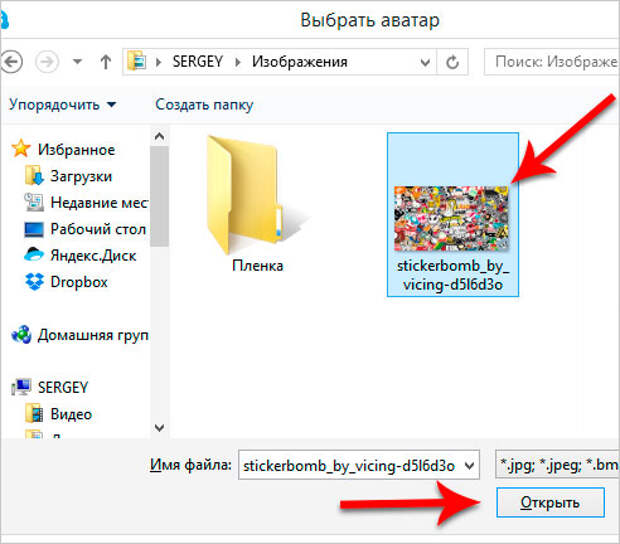
Task: Open Загрузки in the sidebar
Action: (x=81, y=176)
